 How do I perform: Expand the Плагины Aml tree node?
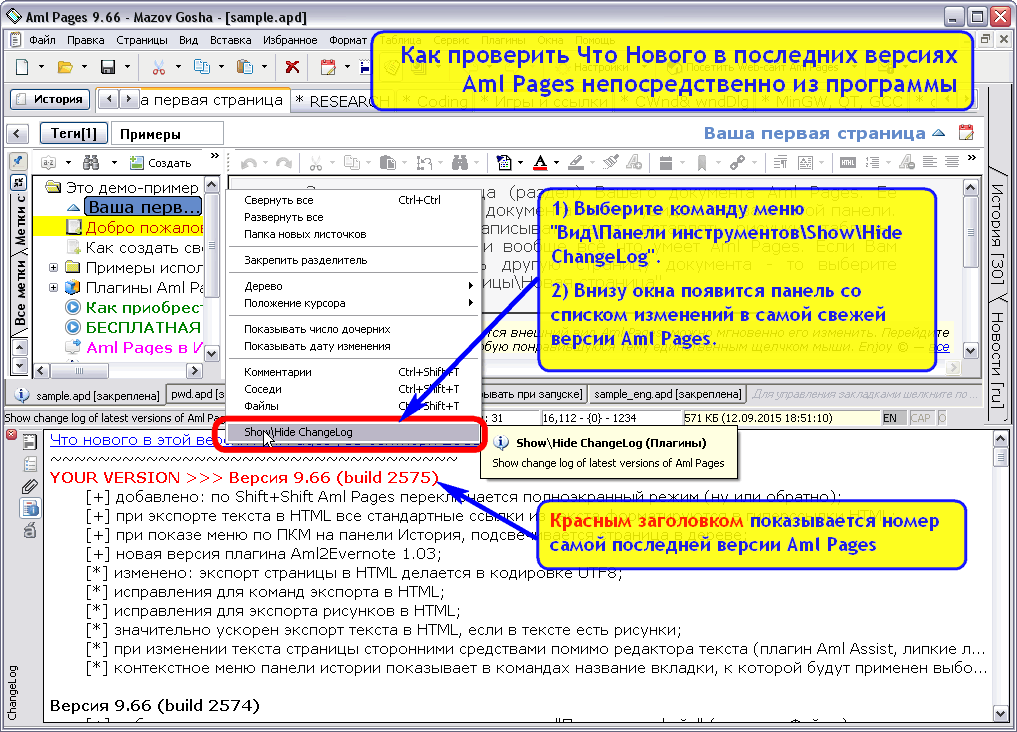click(54, 287)
